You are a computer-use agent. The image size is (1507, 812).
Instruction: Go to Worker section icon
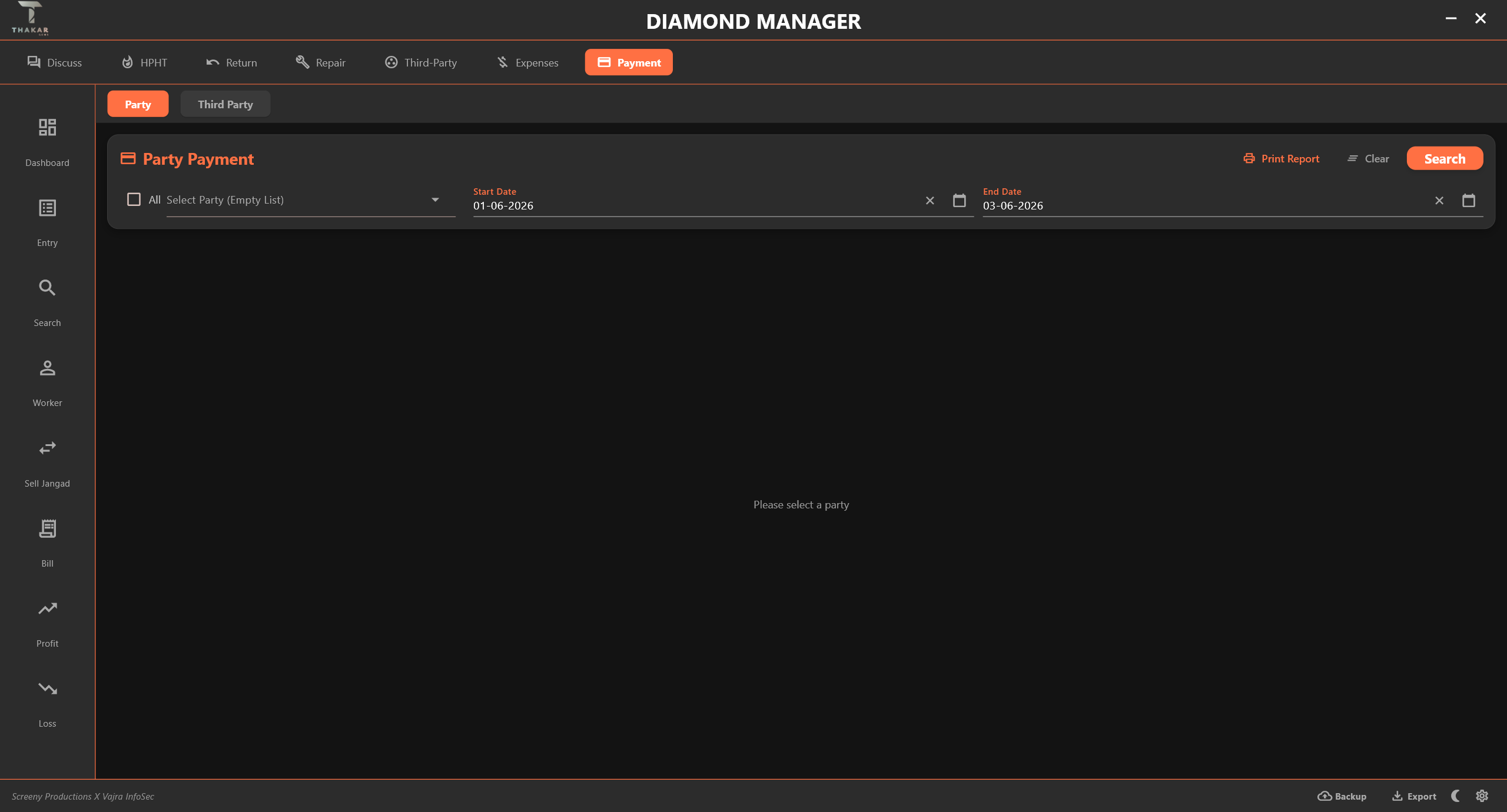point(47,368)
